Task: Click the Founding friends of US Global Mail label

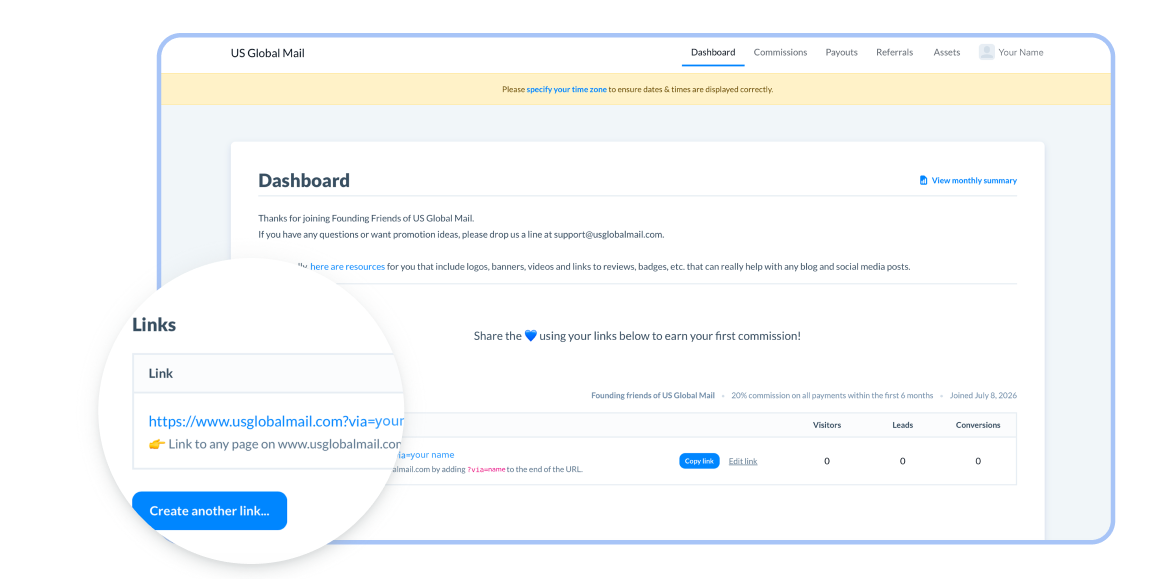Action: click(x=653, y=395)
